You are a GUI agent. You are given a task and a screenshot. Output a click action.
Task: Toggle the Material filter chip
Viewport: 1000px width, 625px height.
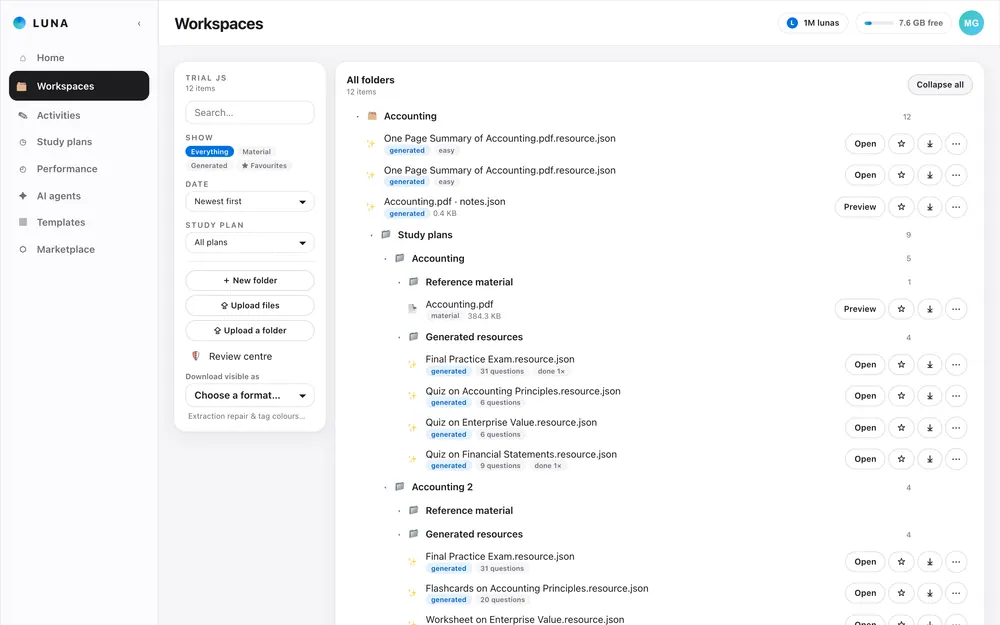pyautogui.click(x=256, y=152)
